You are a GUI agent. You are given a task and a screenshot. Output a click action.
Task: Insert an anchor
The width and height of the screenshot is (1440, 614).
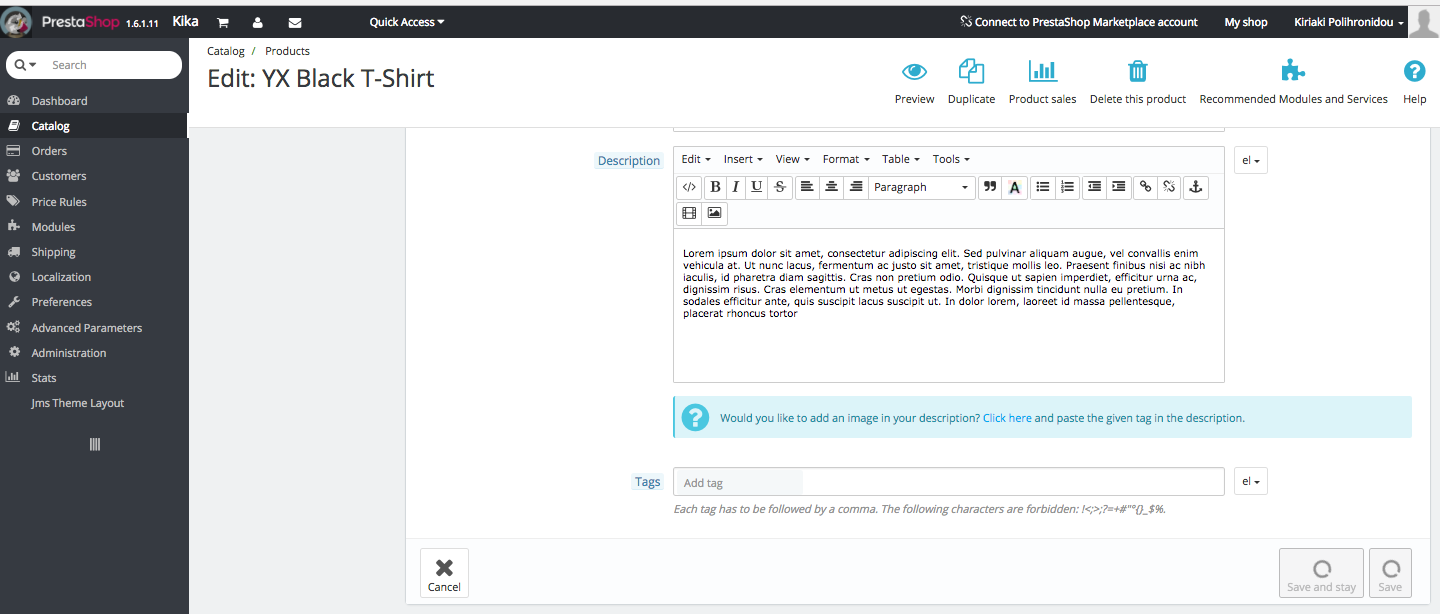click(x=1196, y=187)
